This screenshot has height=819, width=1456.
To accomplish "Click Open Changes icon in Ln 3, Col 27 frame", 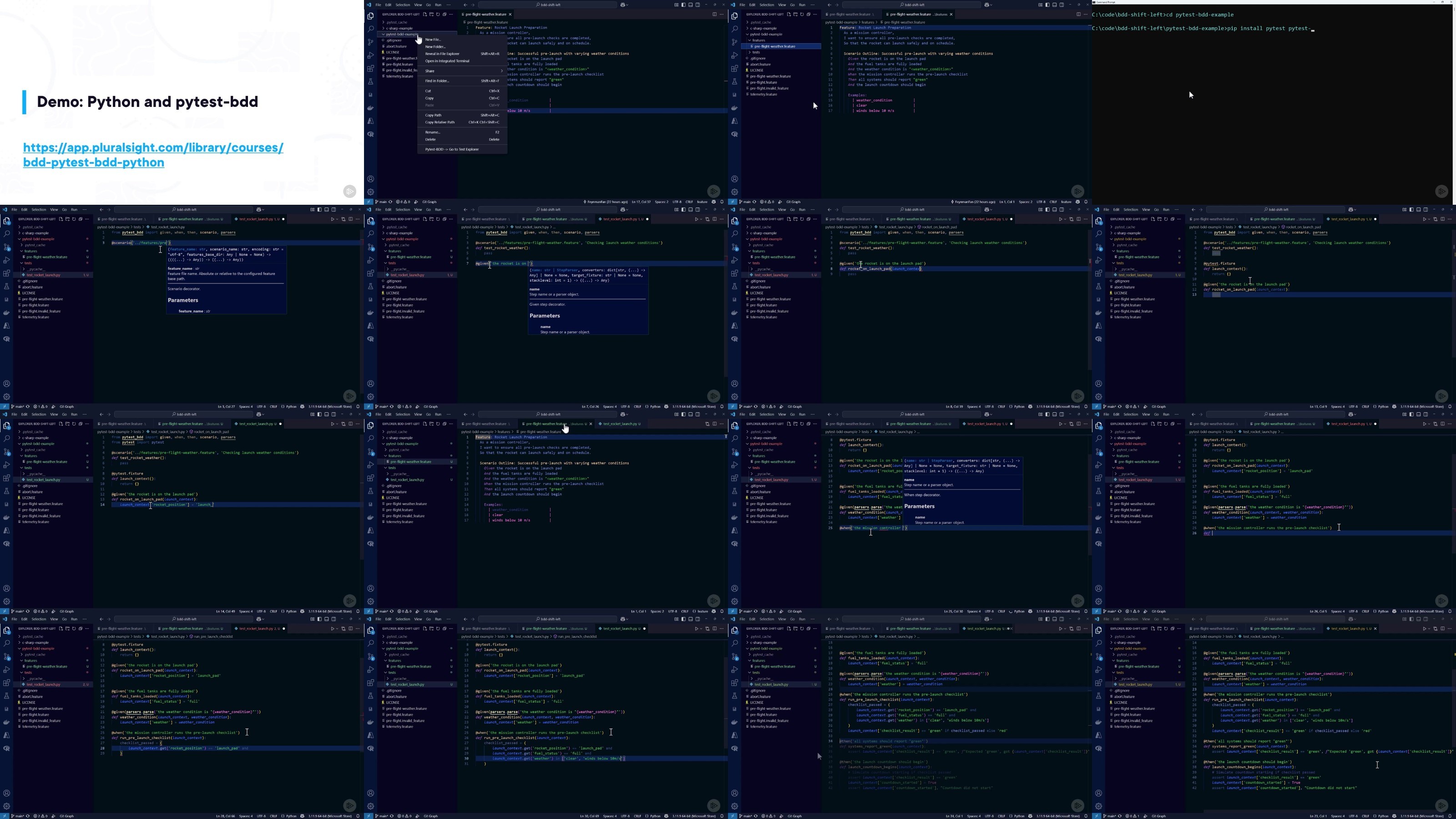I will click(x=344, y=219).
